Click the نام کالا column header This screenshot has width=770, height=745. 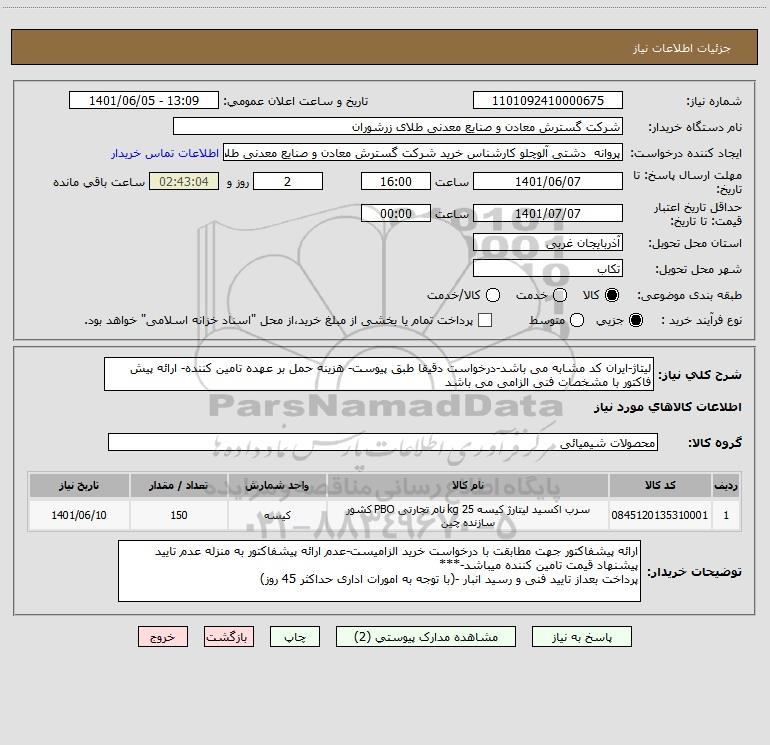point(468,485)
